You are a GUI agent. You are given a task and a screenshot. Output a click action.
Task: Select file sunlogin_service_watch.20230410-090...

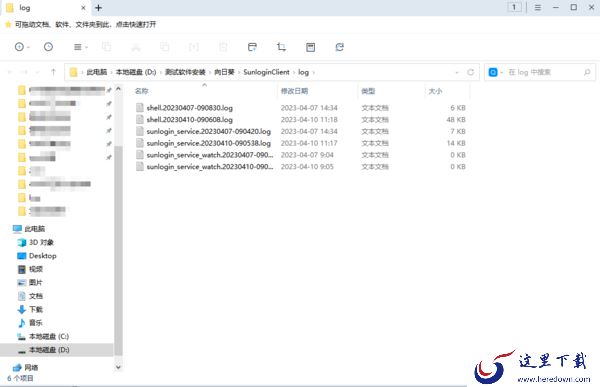click(210, 167)
